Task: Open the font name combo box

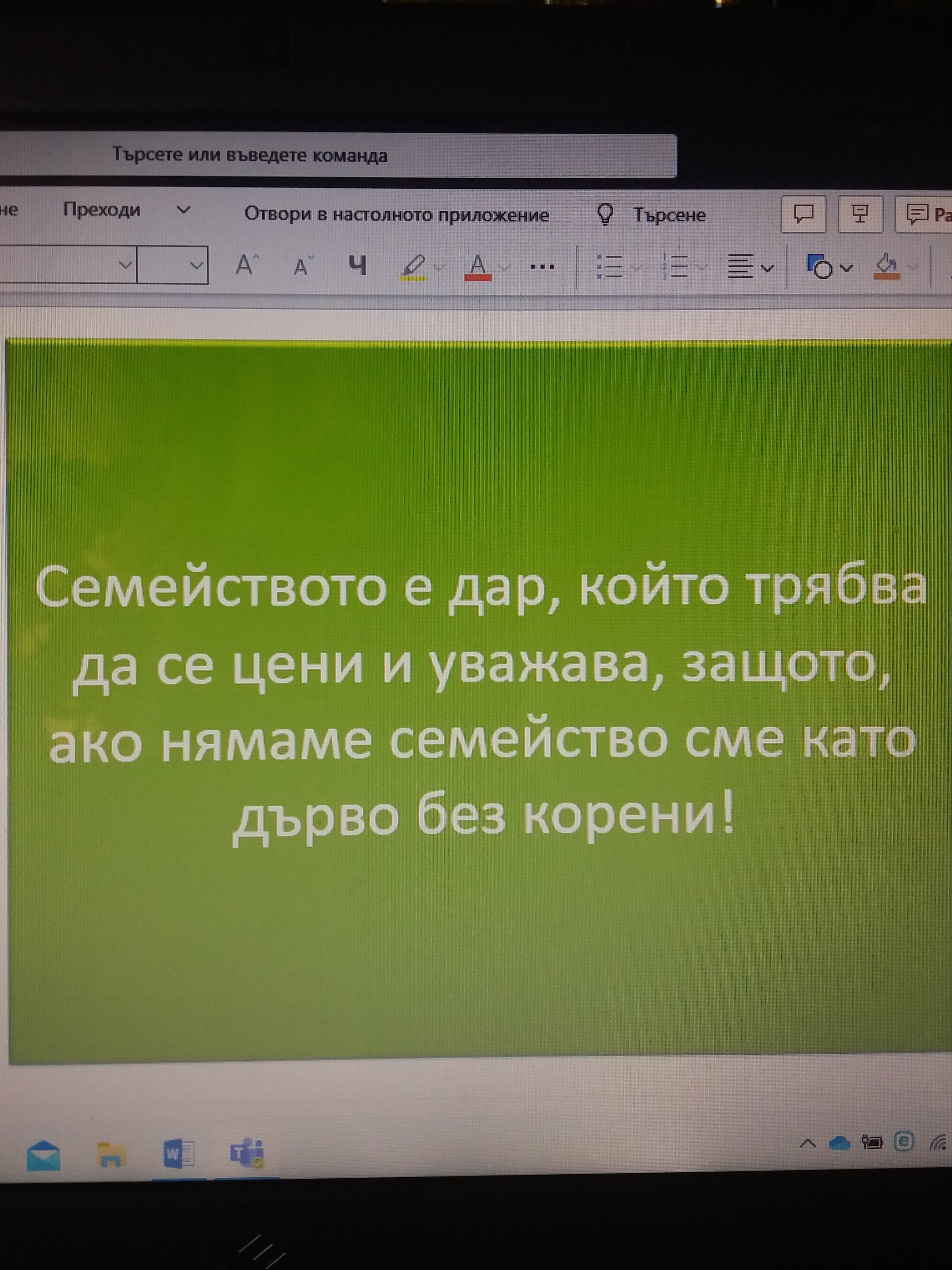Action: [68, 265]
